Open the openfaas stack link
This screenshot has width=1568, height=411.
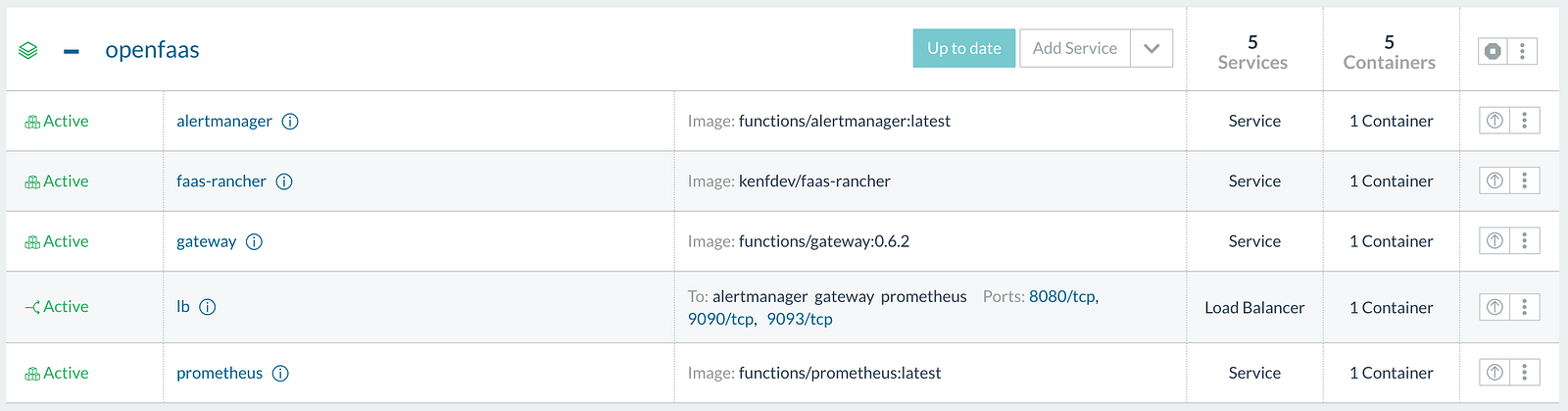(152, 50)
